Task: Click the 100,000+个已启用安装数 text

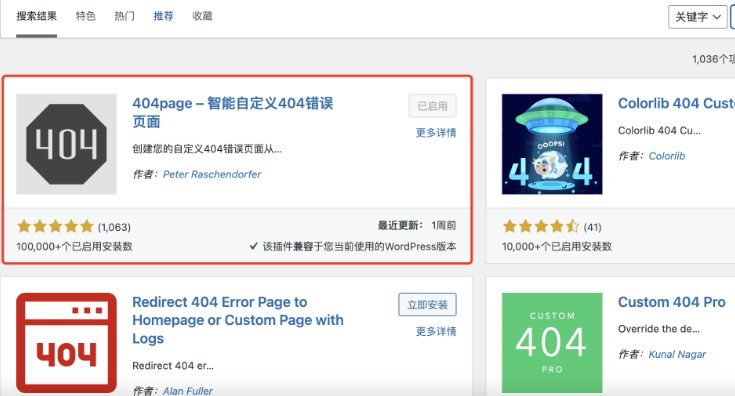Action: tap(75, 247)
